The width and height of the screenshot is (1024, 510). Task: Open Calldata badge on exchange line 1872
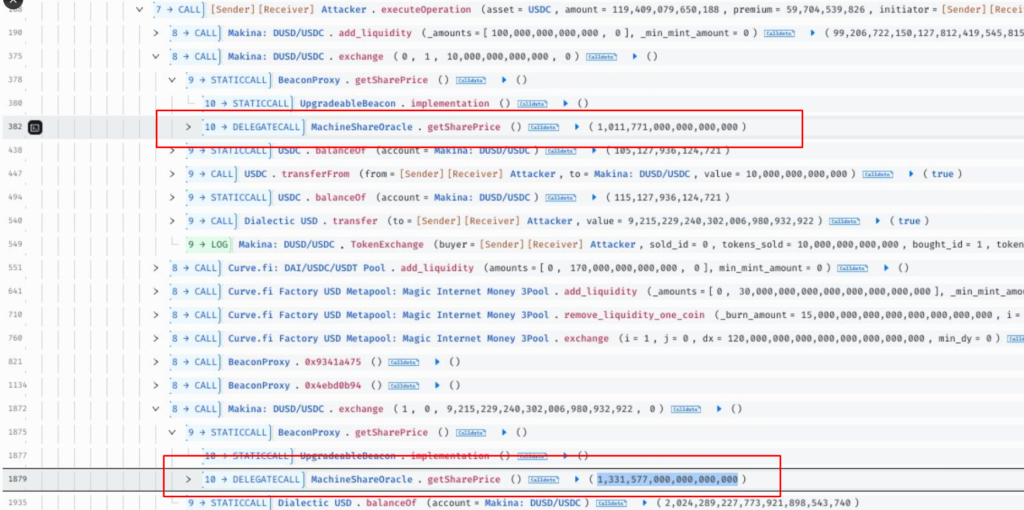(x=686, y=409)
